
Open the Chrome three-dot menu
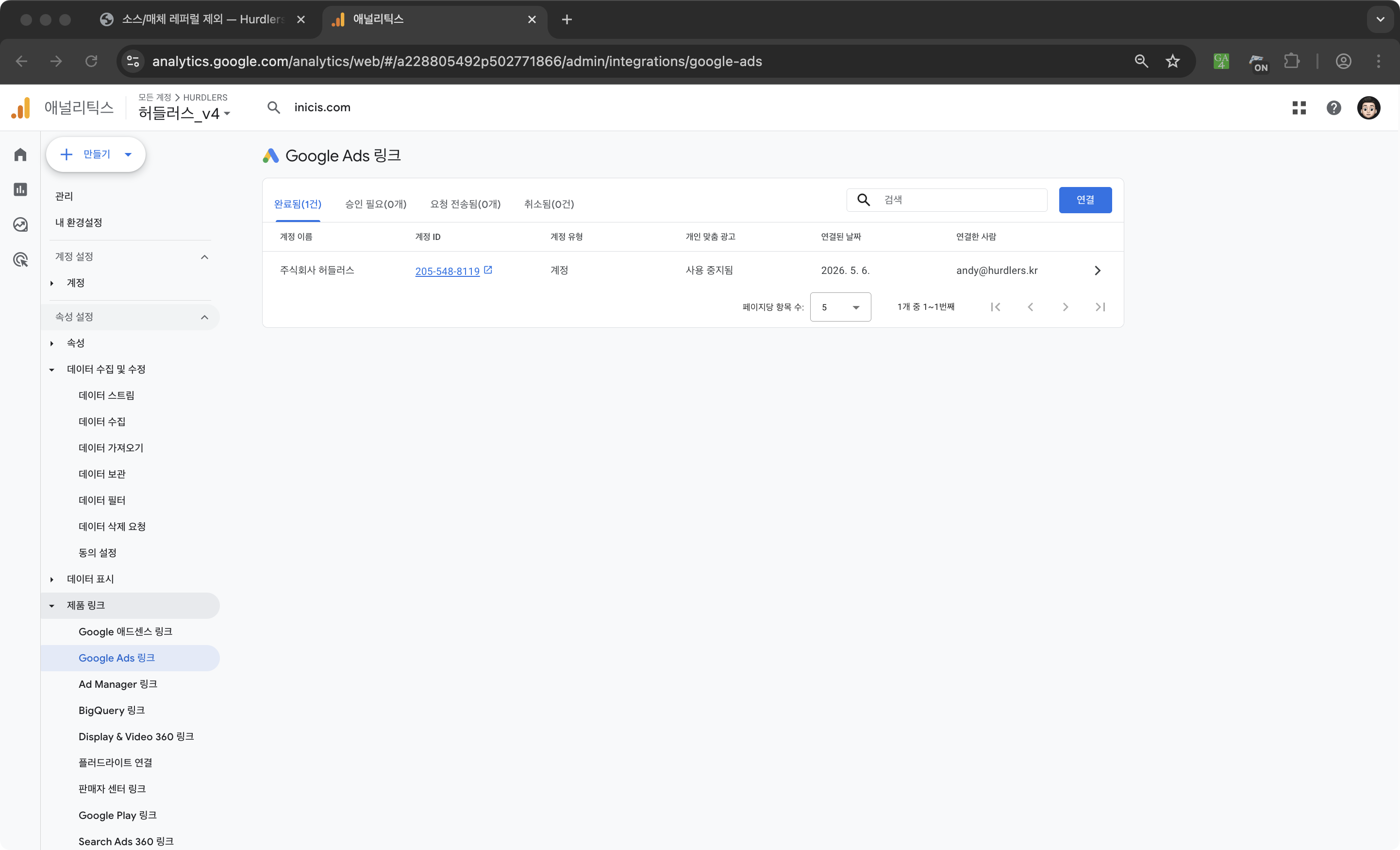pos(1378,61)
